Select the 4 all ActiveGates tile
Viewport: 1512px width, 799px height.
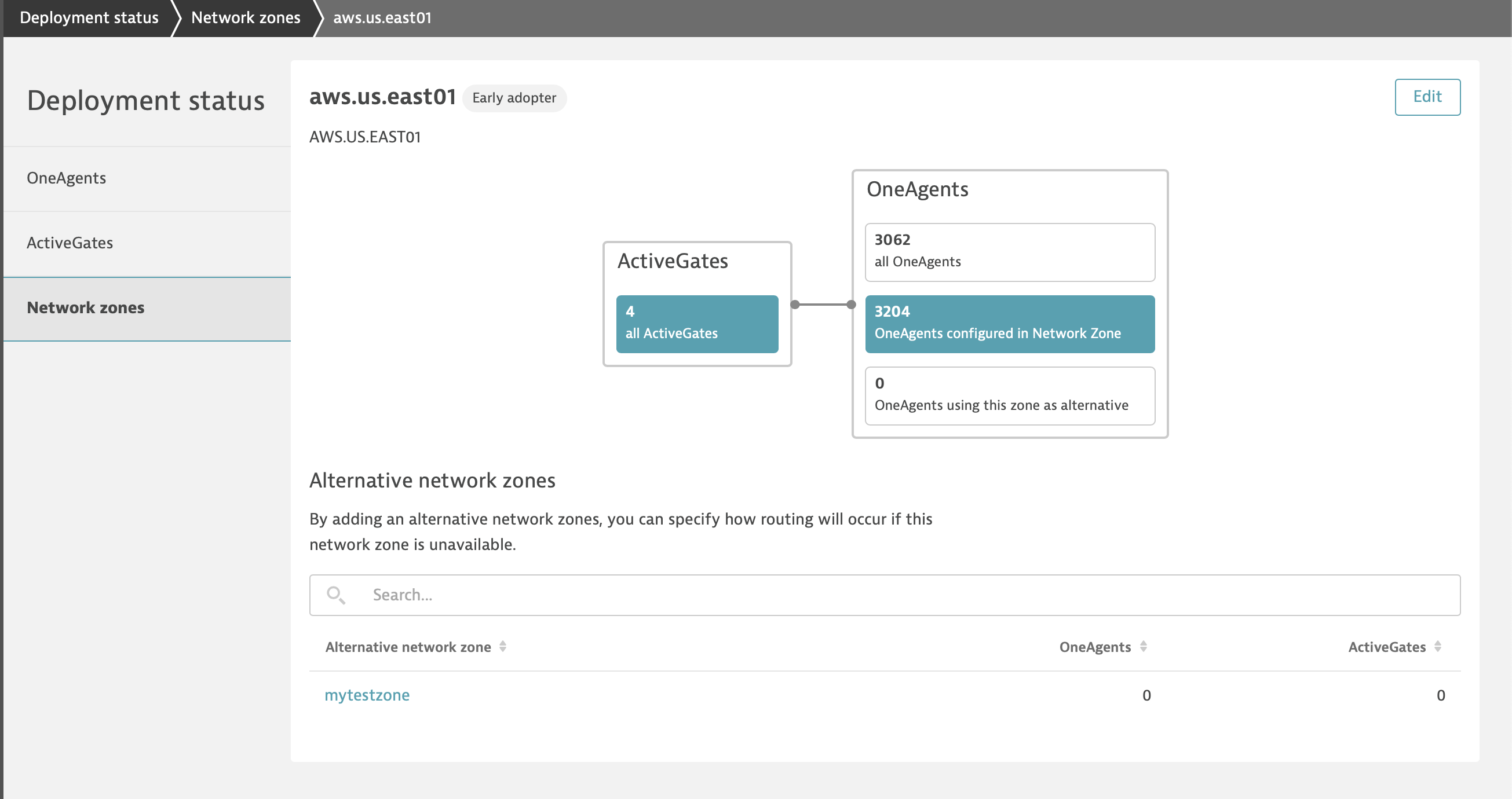point(697,324)
